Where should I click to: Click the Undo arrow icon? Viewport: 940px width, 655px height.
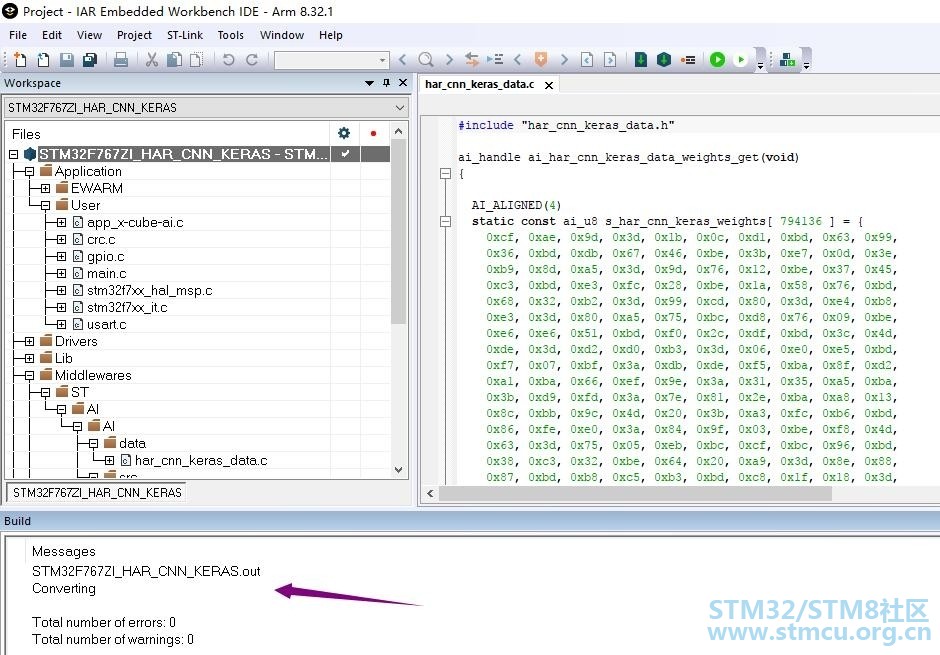(x=228, y=59)
